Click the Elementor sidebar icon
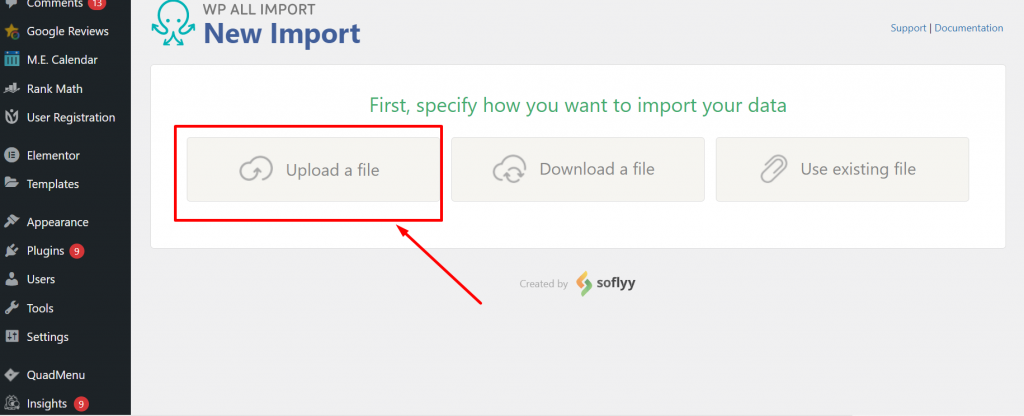This screenshot has width=1024, height=416. [12, 155]
